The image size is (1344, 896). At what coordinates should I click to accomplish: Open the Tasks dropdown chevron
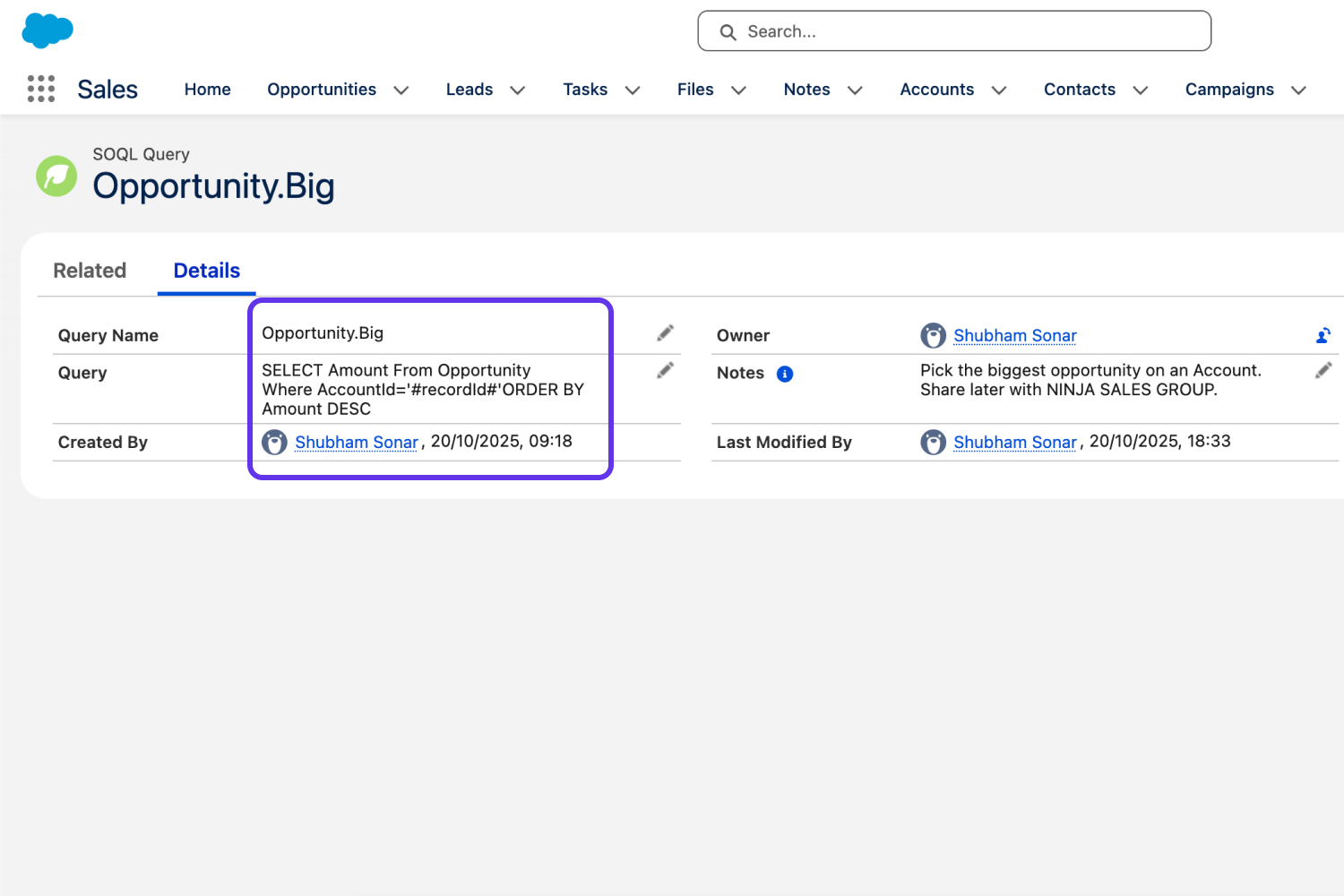633,90
